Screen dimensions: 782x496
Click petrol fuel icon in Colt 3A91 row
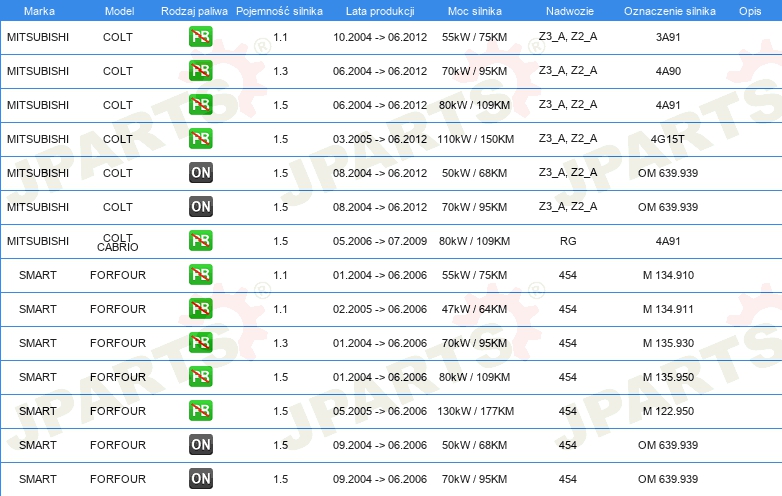200,37
